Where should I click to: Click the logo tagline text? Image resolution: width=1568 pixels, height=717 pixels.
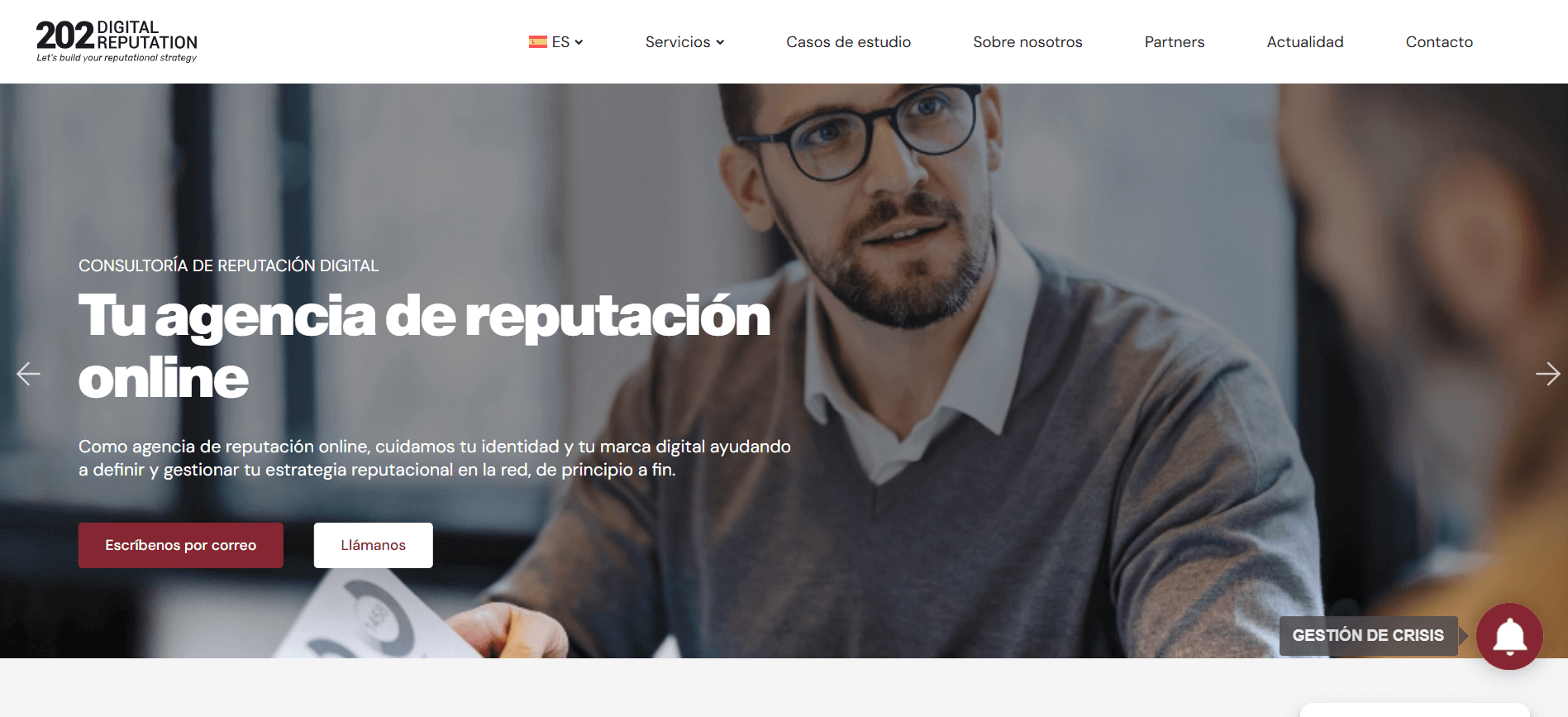tap(117, 58)
